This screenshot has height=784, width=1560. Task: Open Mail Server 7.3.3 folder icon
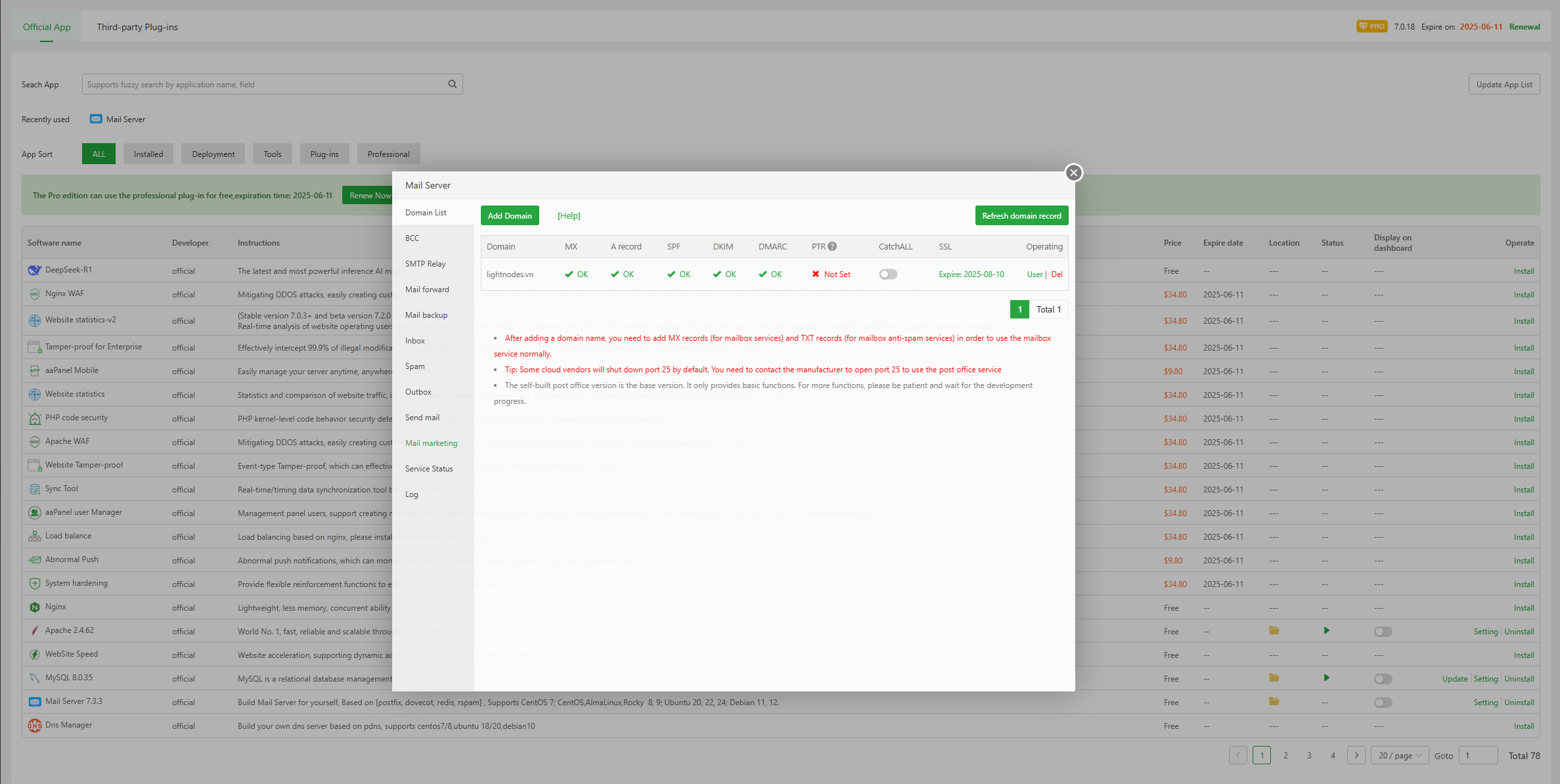[x=1274, y=701]
